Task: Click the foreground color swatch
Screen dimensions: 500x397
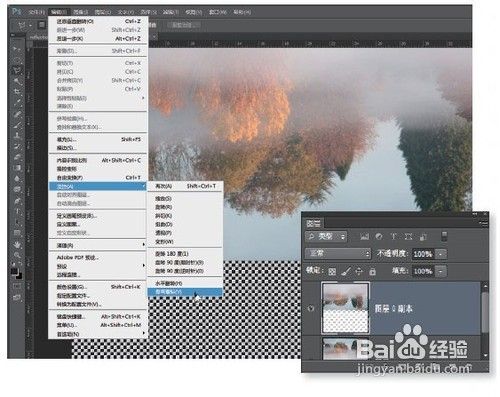Action: point(14,272)
